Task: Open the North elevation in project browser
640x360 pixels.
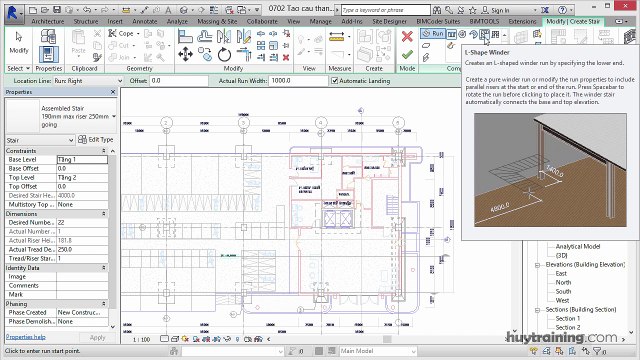Action: tap(563, 282)
